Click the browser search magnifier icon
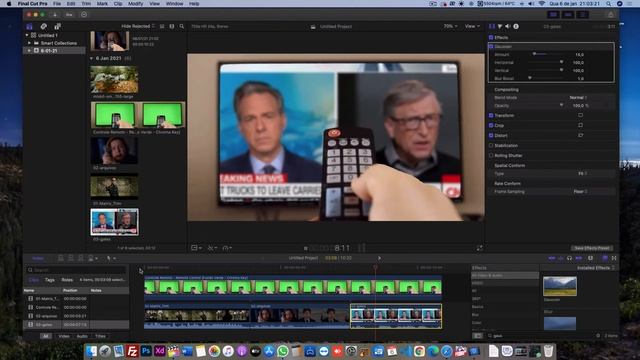640x360 pixels. (182, 27)
